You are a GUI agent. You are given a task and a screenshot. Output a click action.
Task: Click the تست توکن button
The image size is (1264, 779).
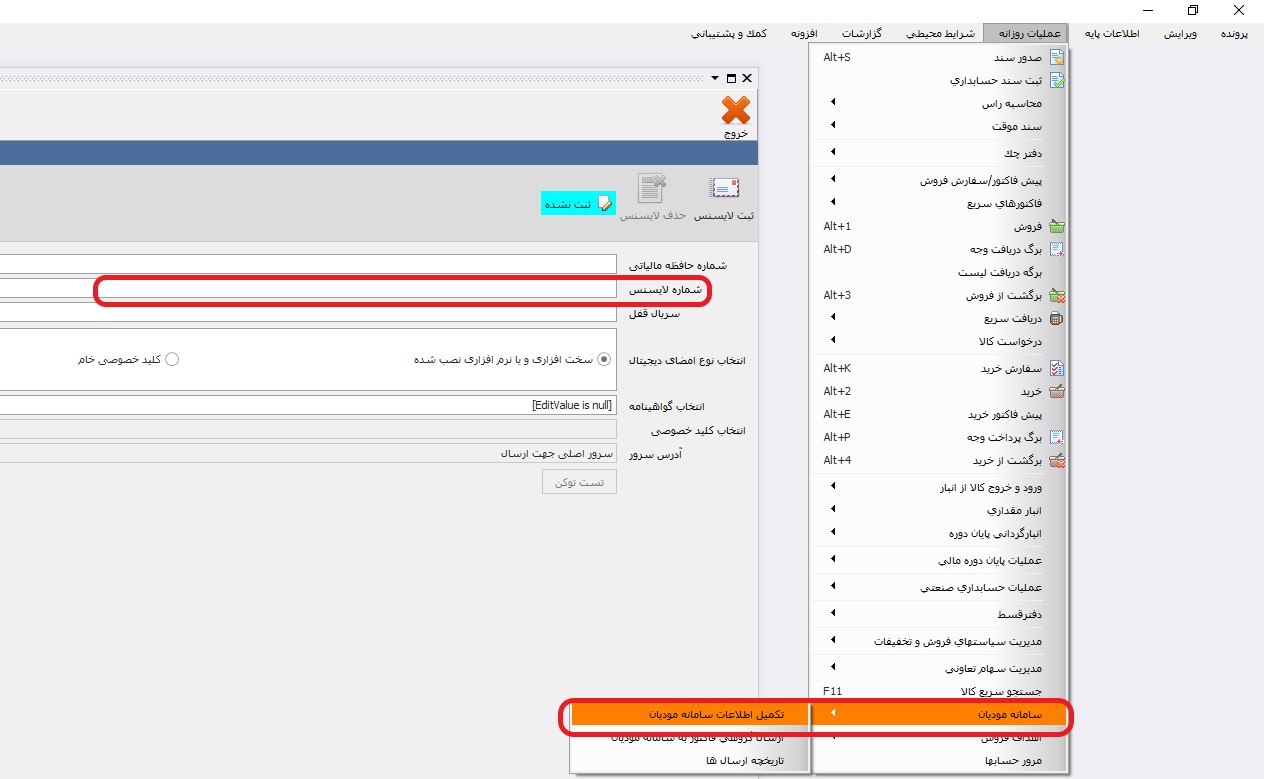click(x=579, y=482)
